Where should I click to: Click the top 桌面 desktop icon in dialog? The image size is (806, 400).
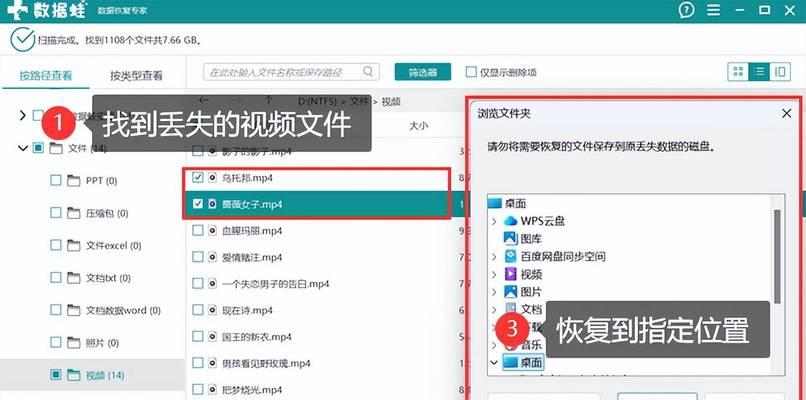tap(494, 204)
